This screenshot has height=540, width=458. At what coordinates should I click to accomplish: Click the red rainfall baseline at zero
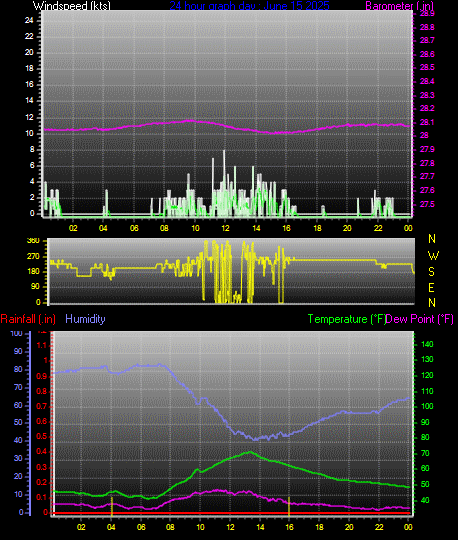(232, 513)
